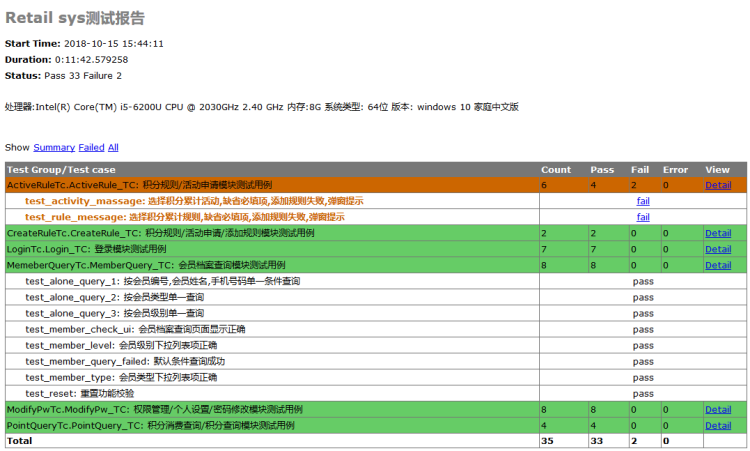
Task: Click total count value 35
Action: (x=547, y=441)
